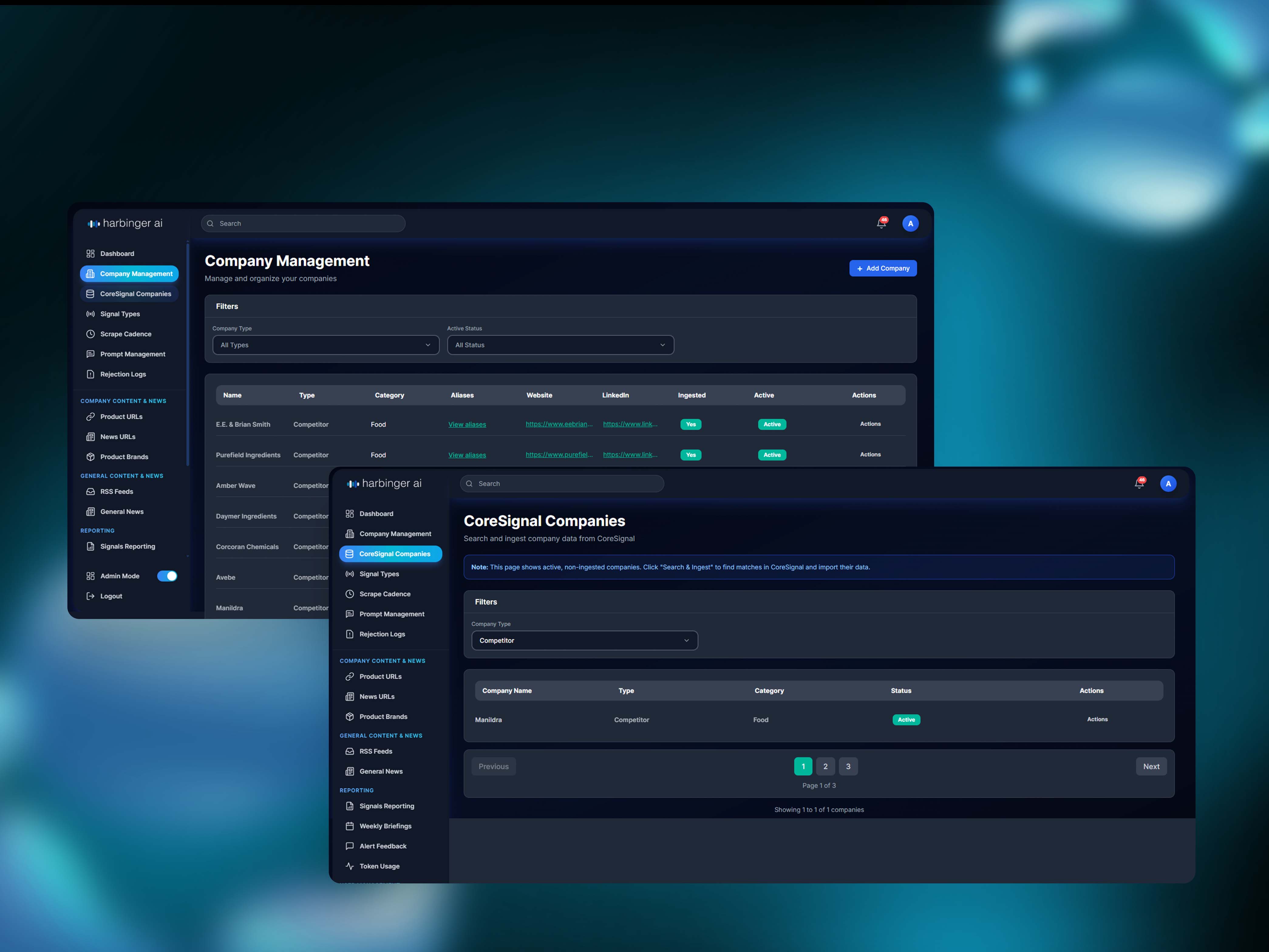
Task: Click Daymer Ingredients company name
Action: [x=246, y=516]
